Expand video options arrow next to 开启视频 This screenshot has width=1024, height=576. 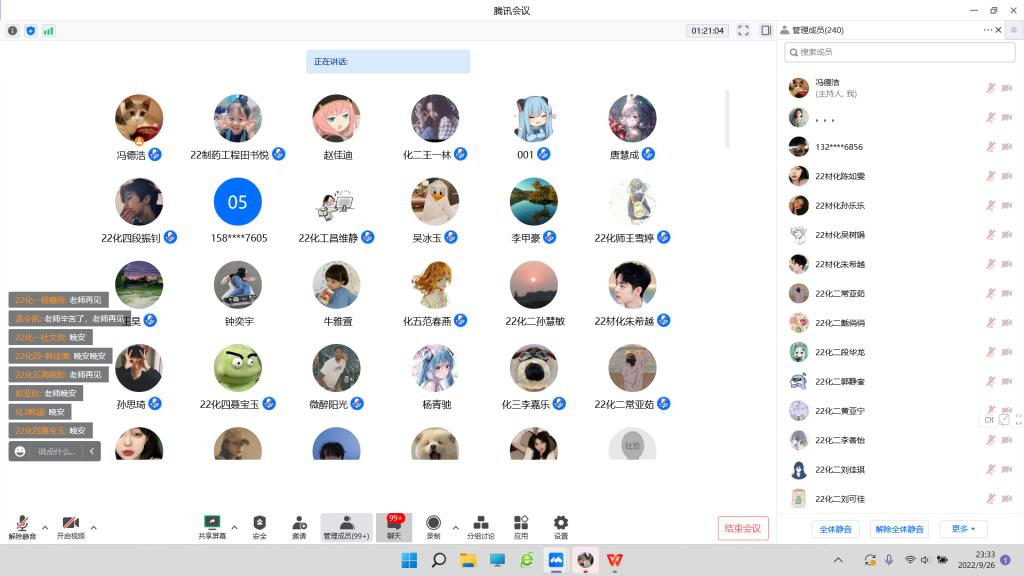pos(94,527)
